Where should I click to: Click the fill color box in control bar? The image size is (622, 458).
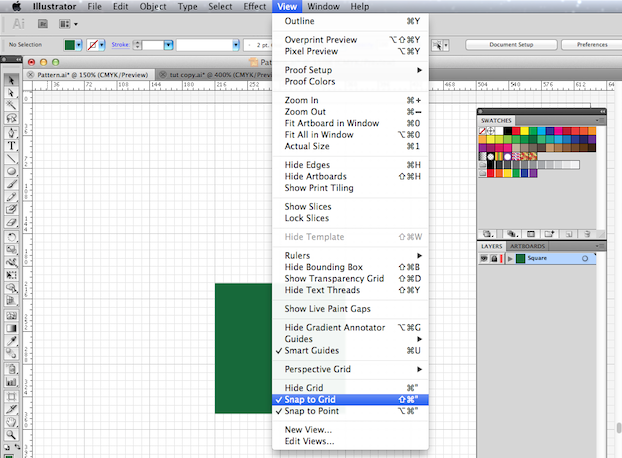pos(71,45)
